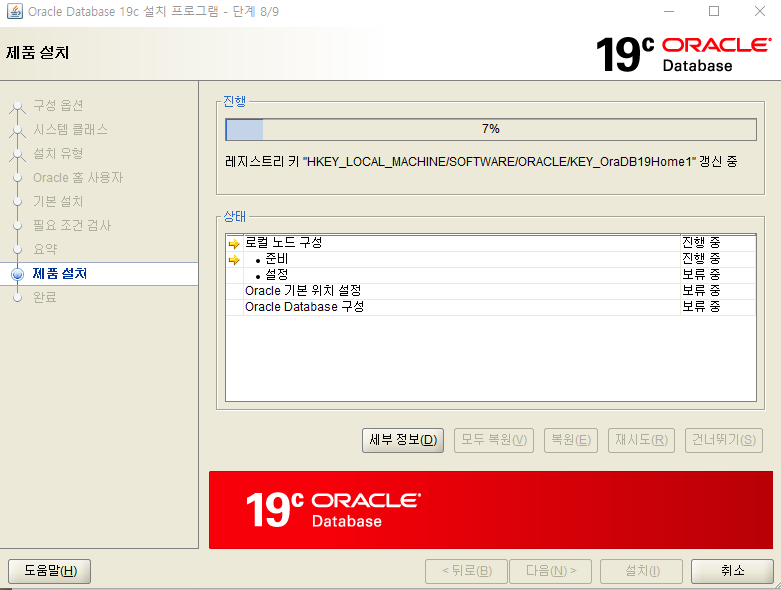Select 제품 설치 step label in sidebar

[60, 273]
